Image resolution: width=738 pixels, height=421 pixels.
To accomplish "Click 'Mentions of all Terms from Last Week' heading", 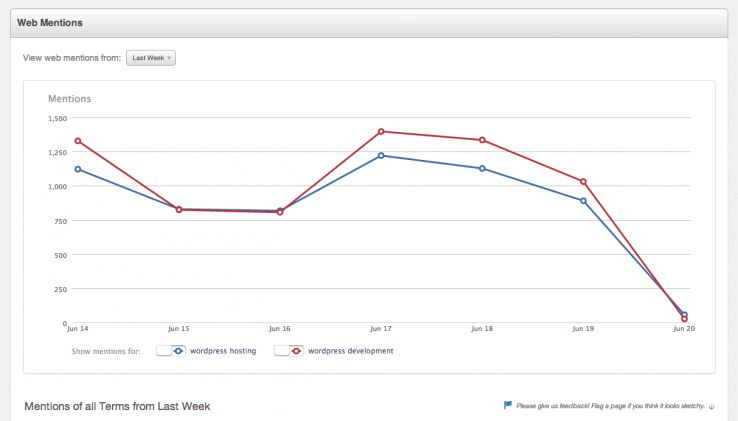I will coord(116,406).
